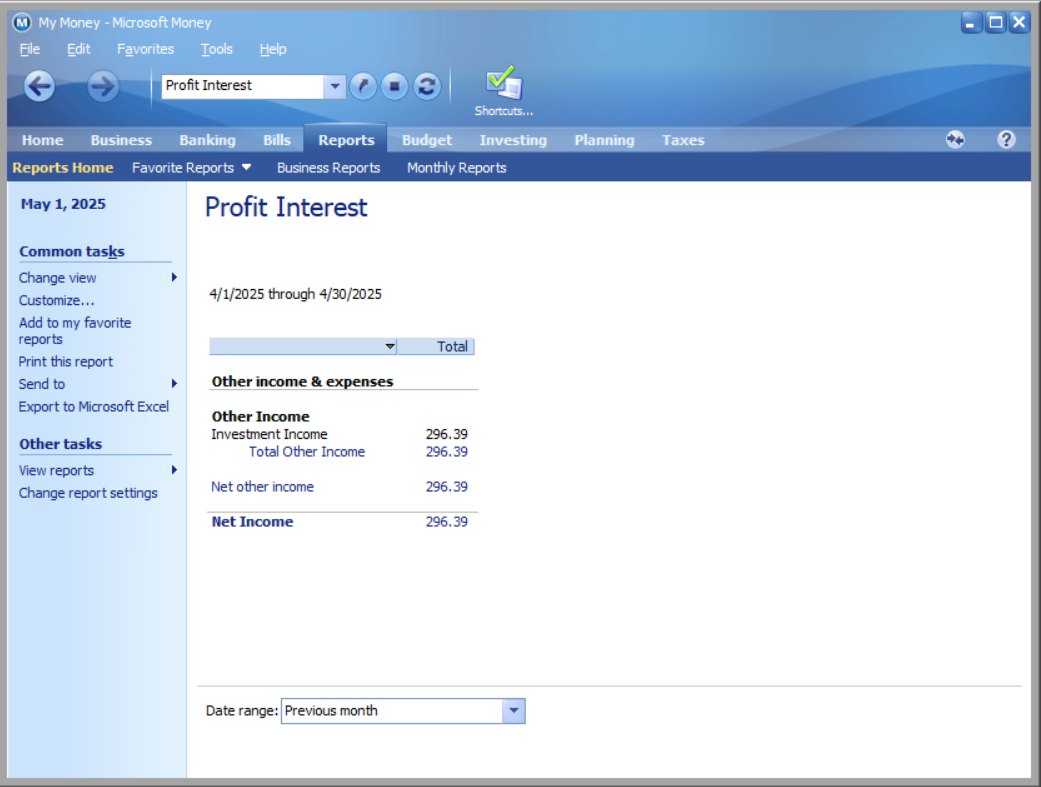Click the Net Income row label
The height and width of the screenshot is (787, 1041).
pos(252,522)
